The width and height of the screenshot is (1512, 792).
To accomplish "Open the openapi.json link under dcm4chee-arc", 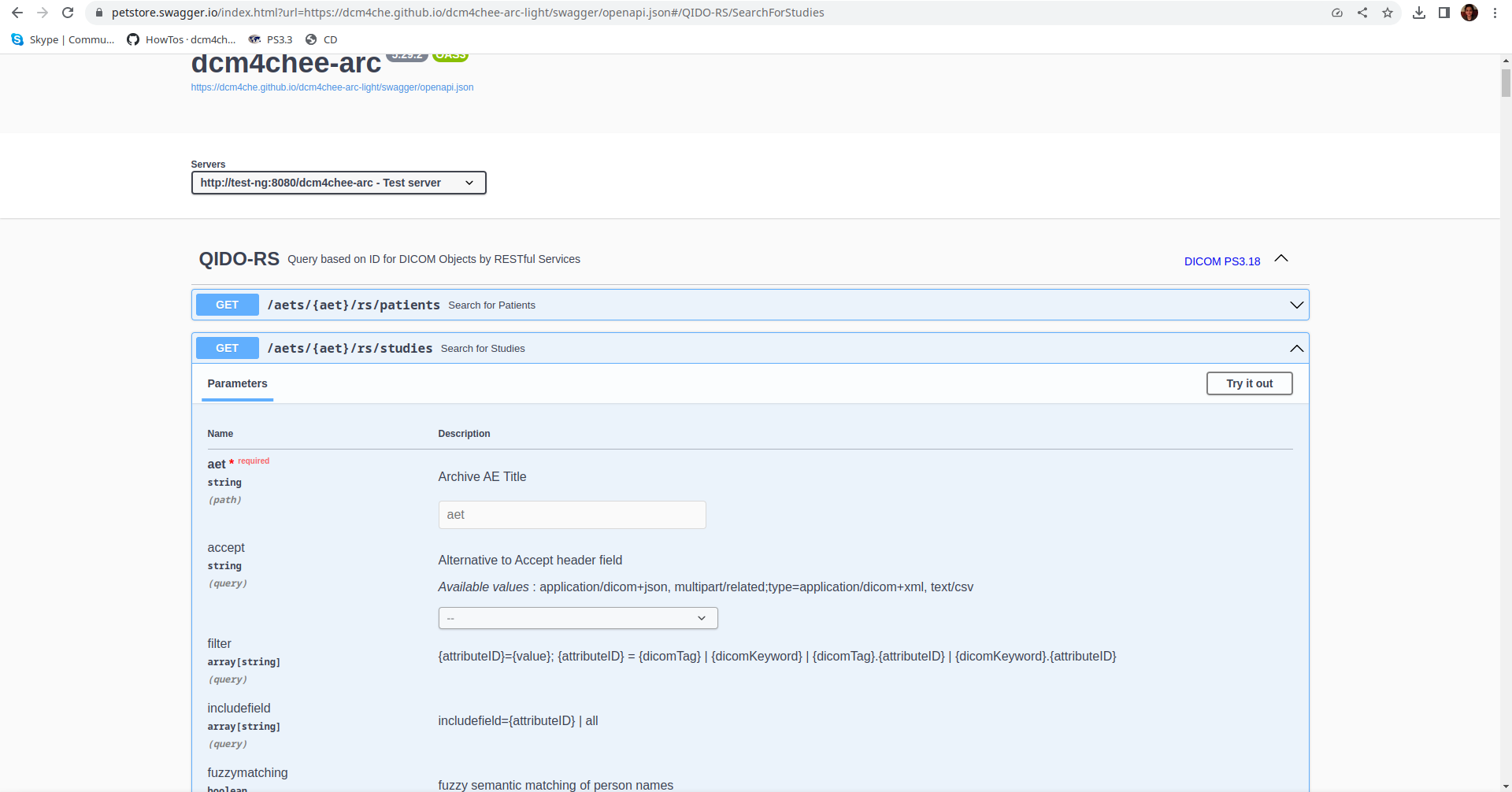I will (x=332, y=87).
